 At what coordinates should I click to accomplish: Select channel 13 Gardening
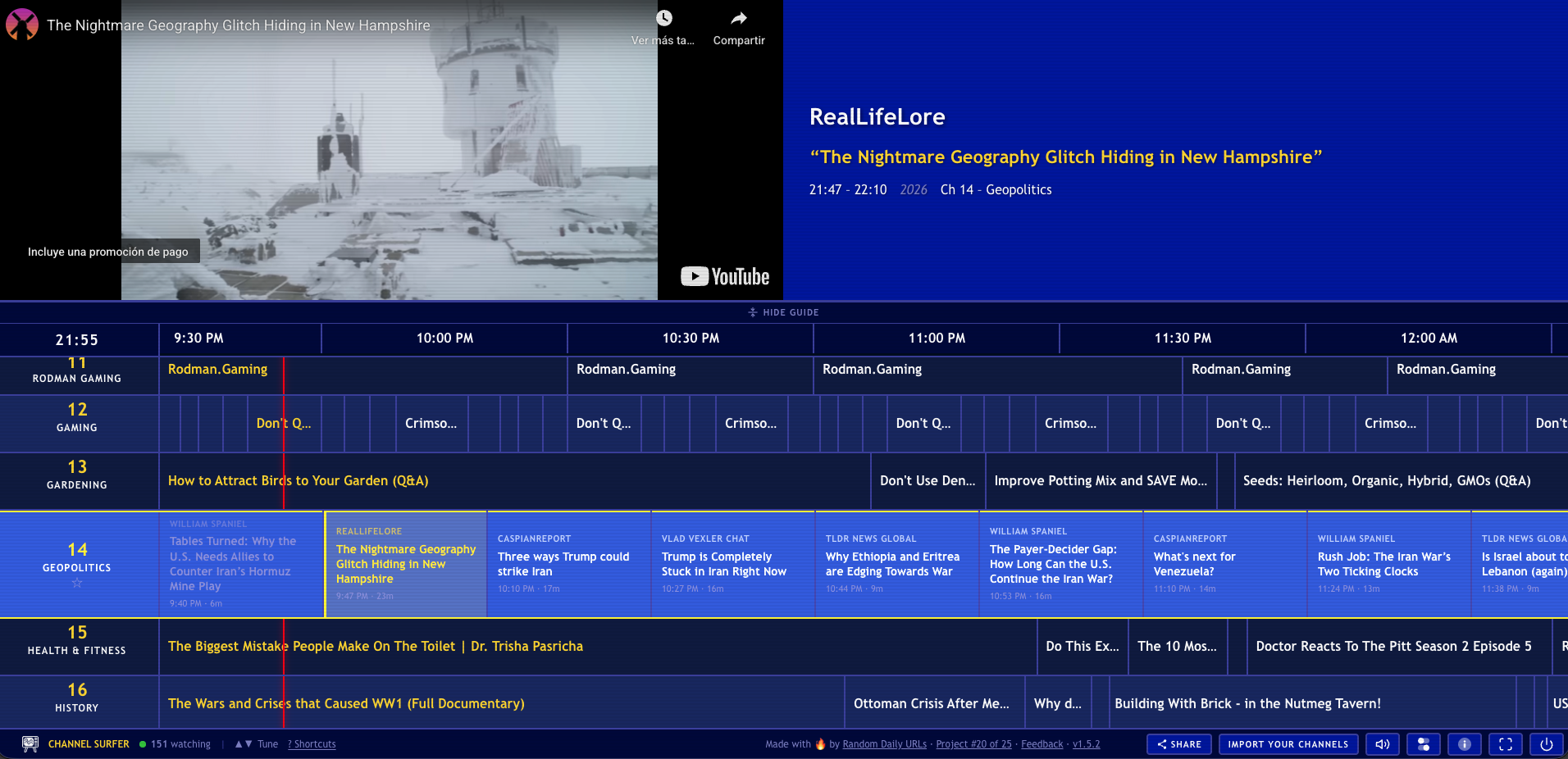(77, 475)
